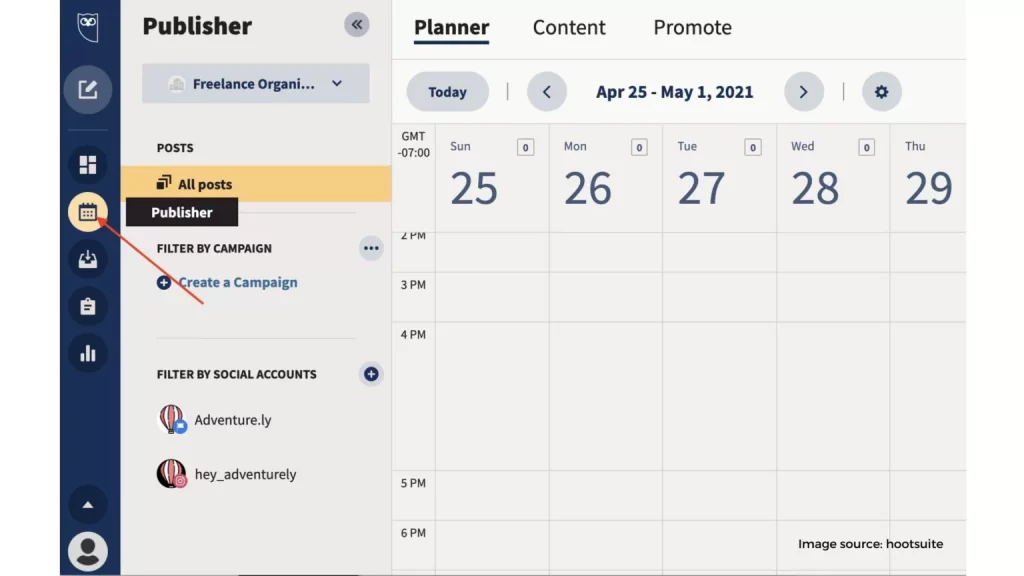Click Create a Campaign link
Image resolution: width=1024 pixels, height=576 pixels.
[x=238, y=282]
